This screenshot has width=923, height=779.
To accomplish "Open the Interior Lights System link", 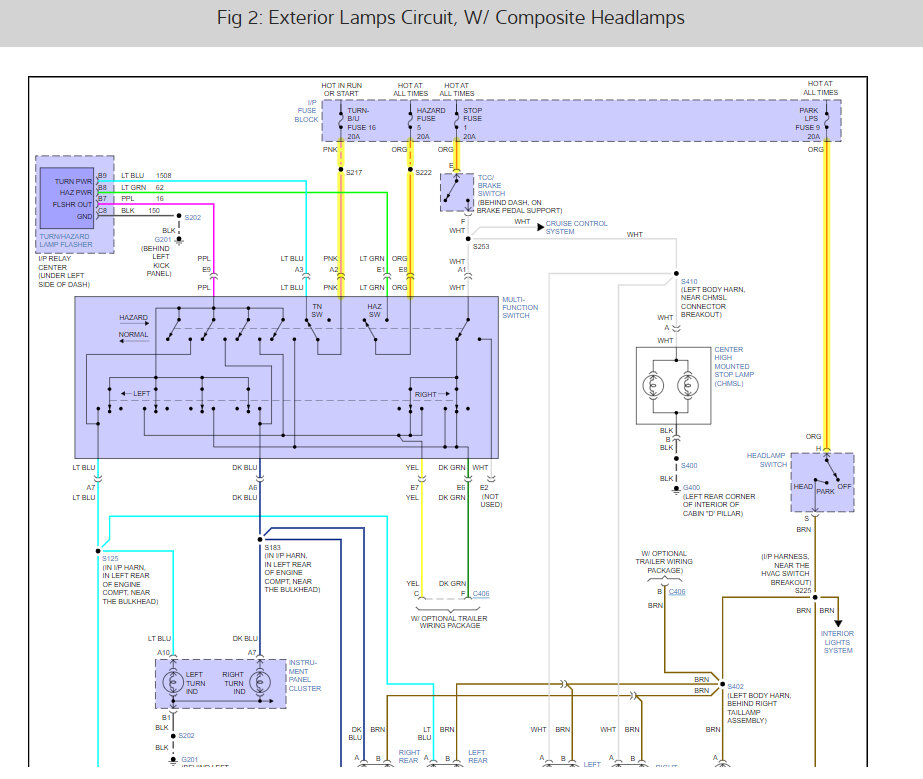I will pos(838,642).
